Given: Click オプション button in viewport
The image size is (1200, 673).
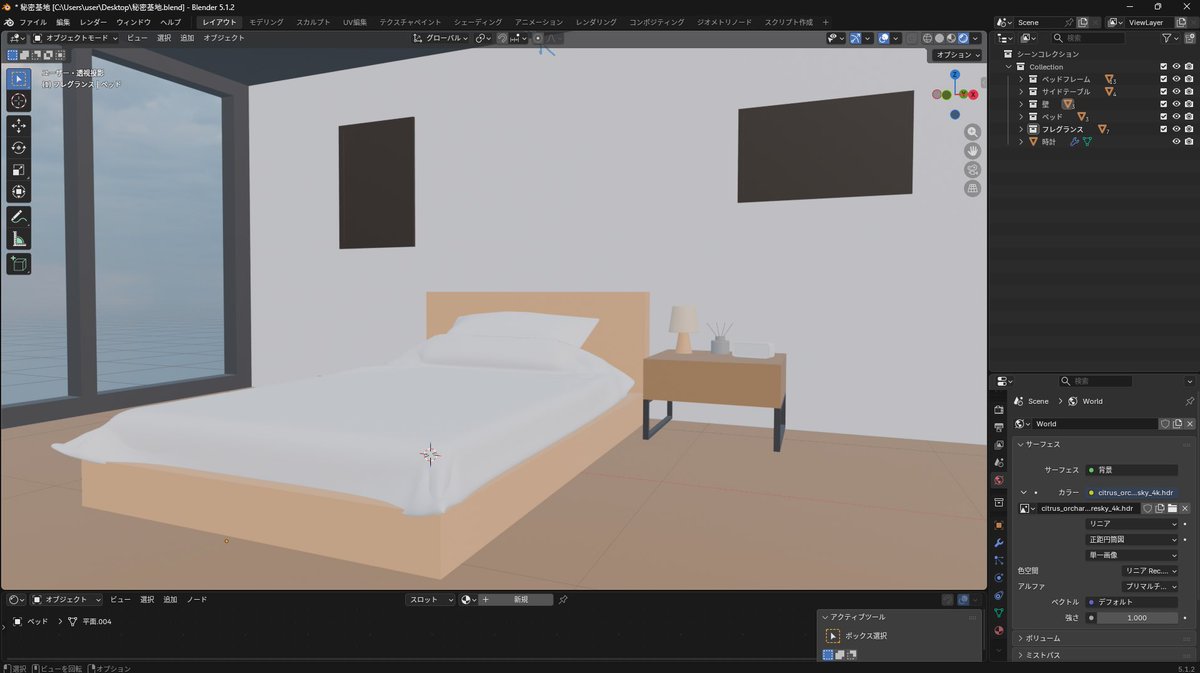Looking at the screenshot, I should [x=957, y=55].
